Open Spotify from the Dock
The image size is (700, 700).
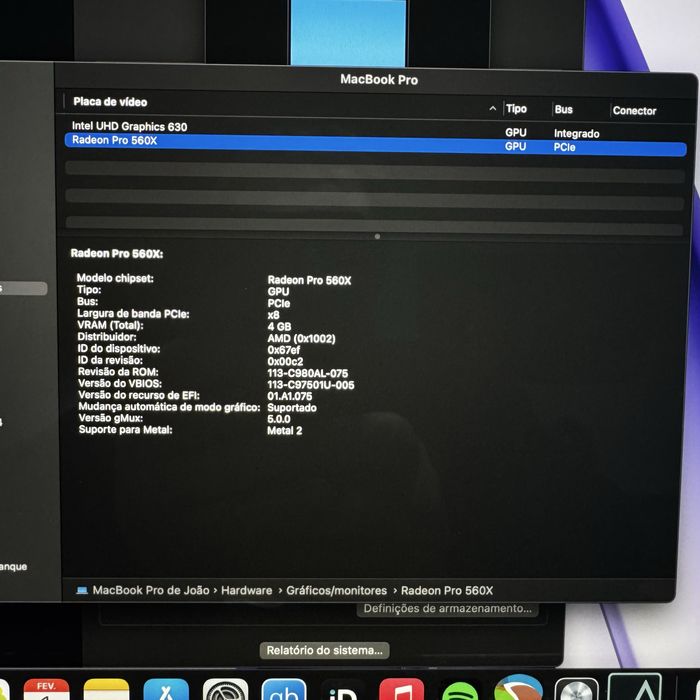pos(460,690)
